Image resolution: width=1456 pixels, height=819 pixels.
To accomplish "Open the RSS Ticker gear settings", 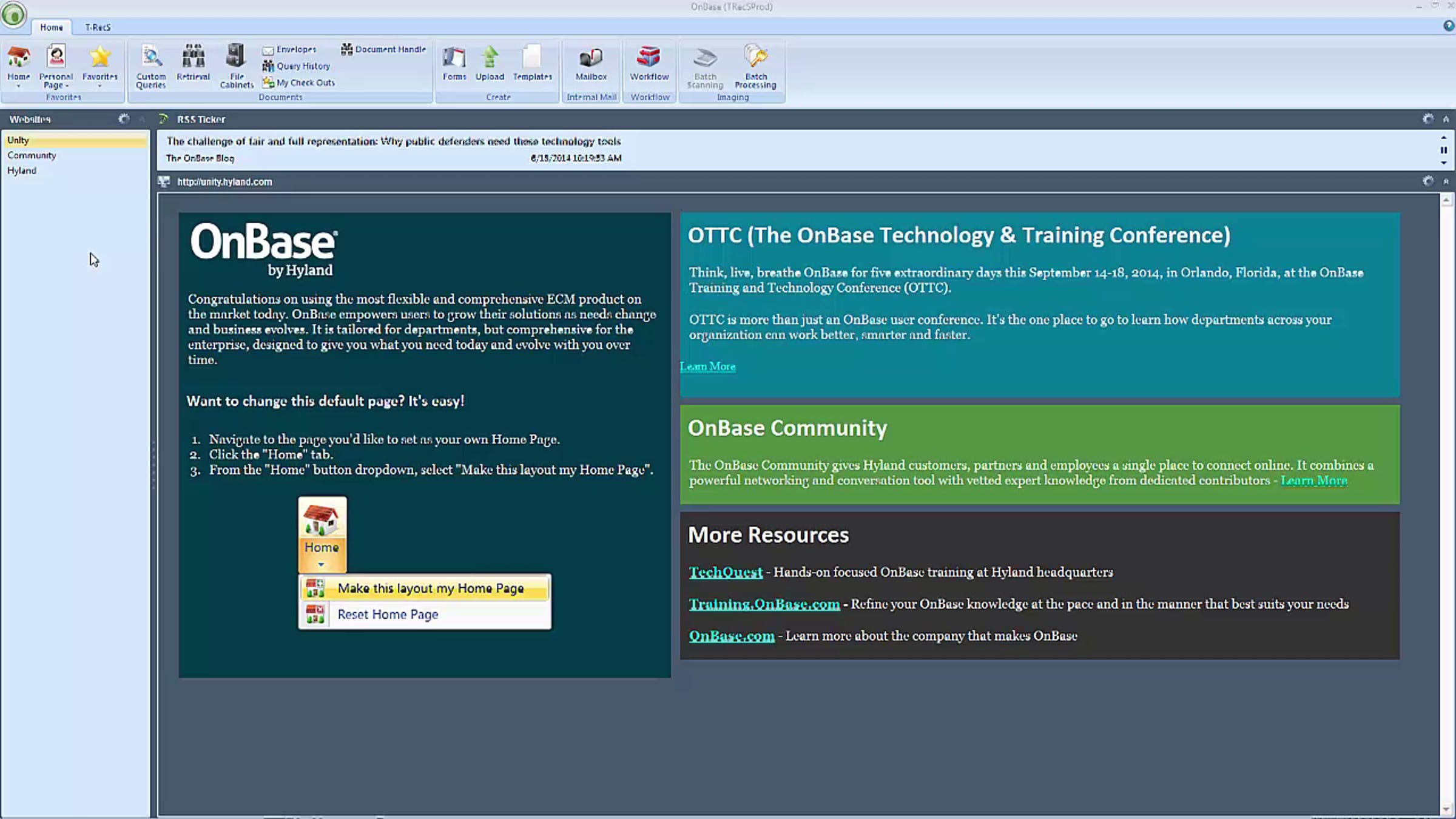I will [1428, 119].
